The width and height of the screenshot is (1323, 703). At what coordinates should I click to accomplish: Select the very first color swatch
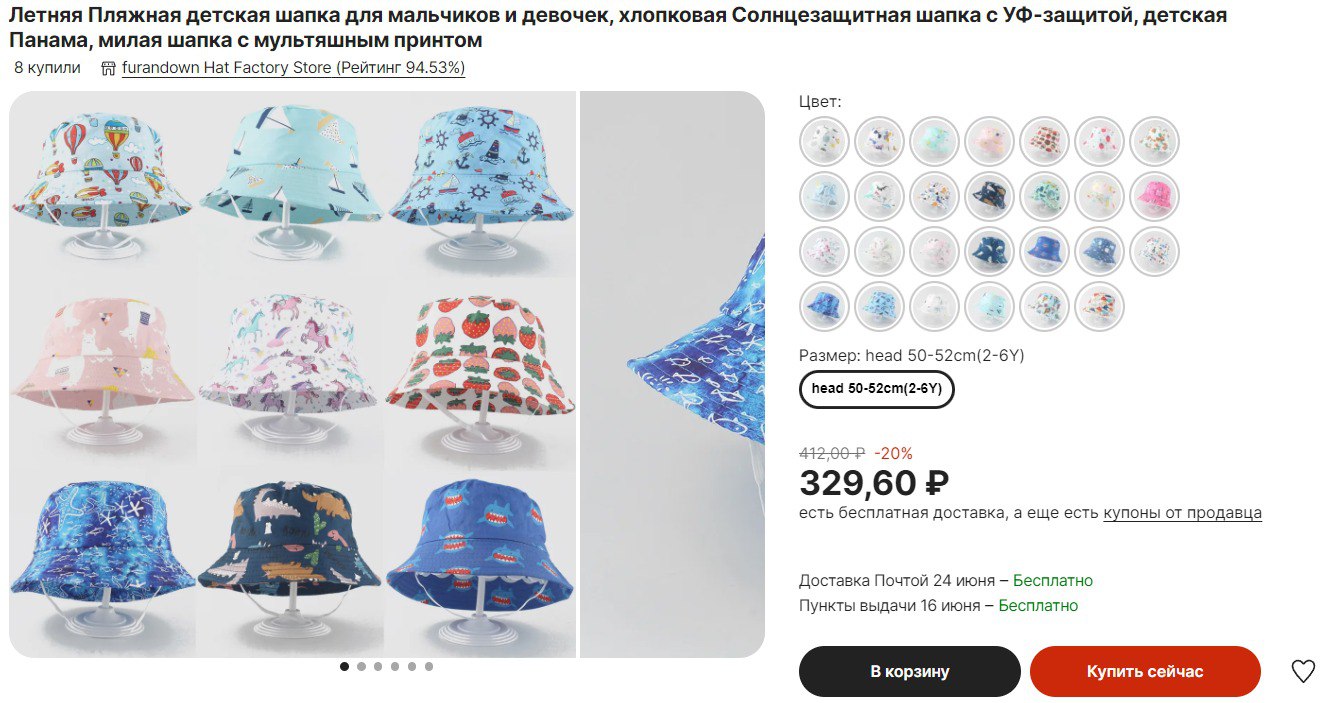click(x=824, y=141)
